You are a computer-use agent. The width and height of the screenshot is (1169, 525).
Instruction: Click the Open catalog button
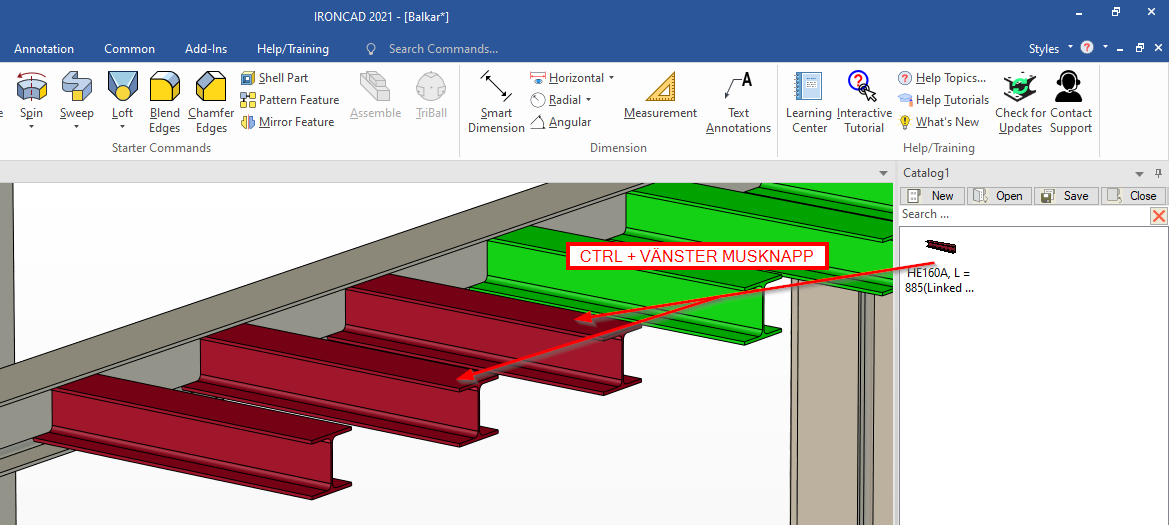tap(999, 196)
